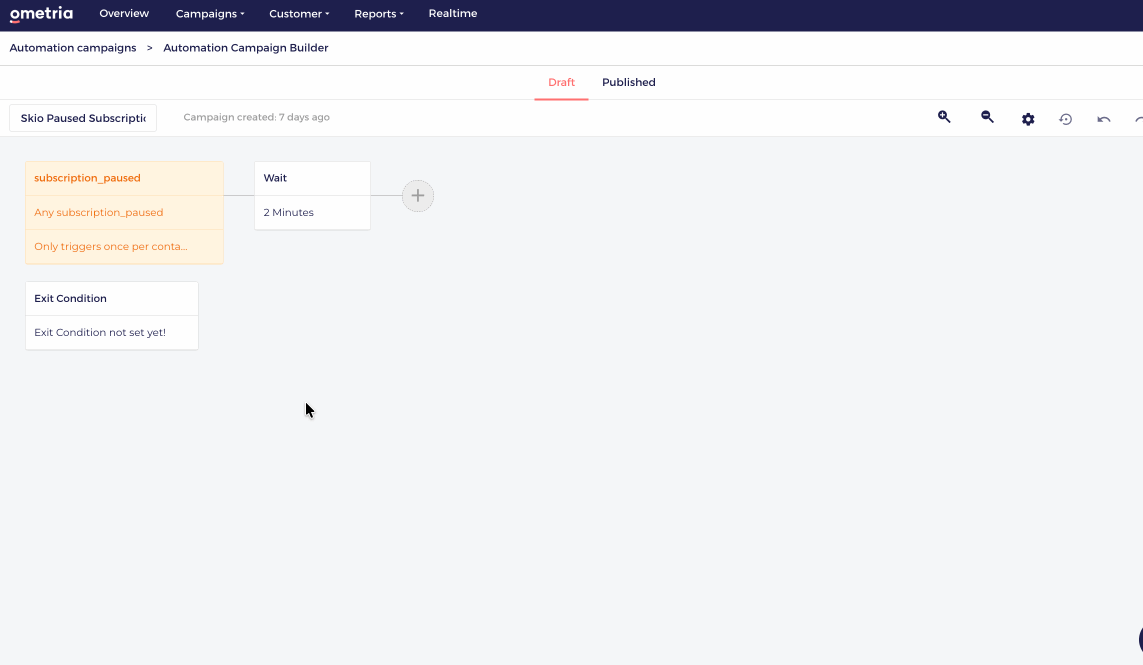Add a new node after Wait
This screenshot has width=1143, height=665.
pos(418,195)
